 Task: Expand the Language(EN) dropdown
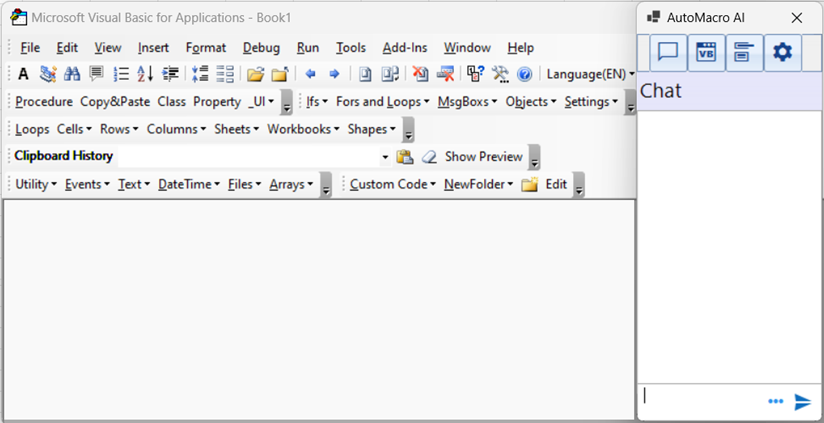[590, 74]
